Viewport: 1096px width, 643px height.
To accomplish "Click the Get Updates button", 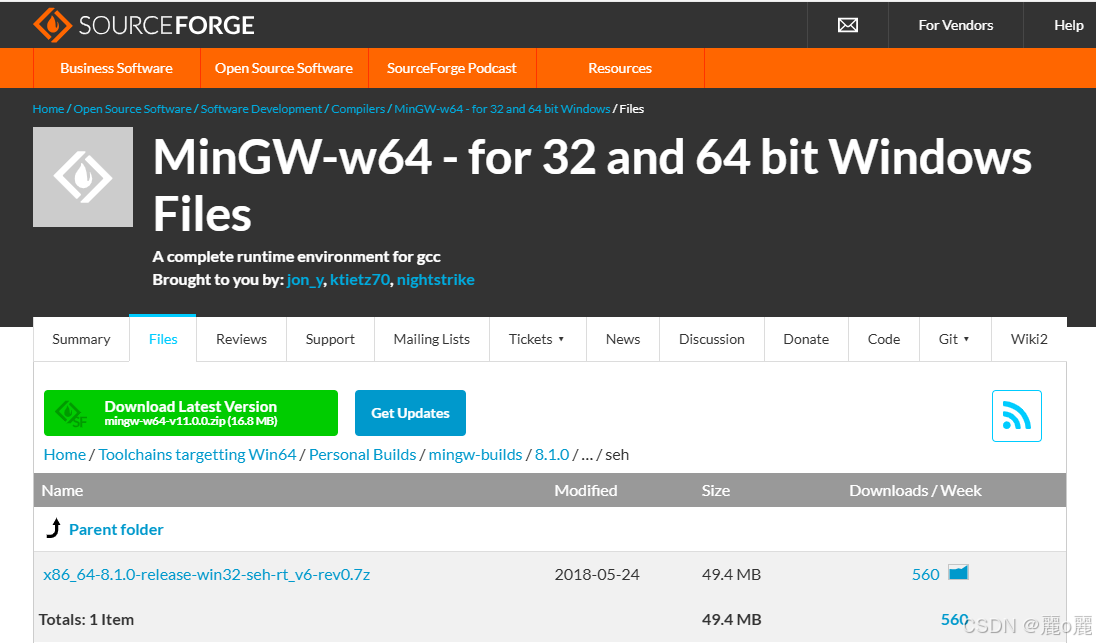I will pos(410,412).
